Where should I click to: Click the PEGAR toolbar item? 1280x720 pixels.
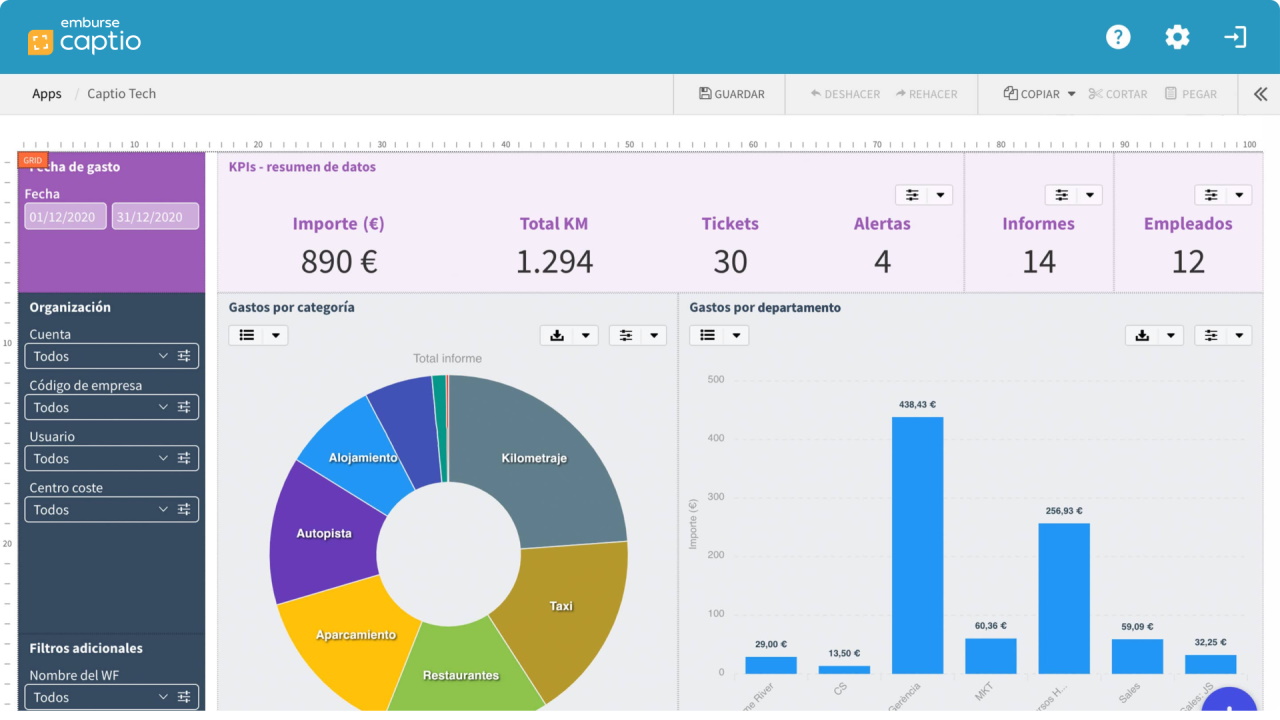click(x=1191, y=94)
